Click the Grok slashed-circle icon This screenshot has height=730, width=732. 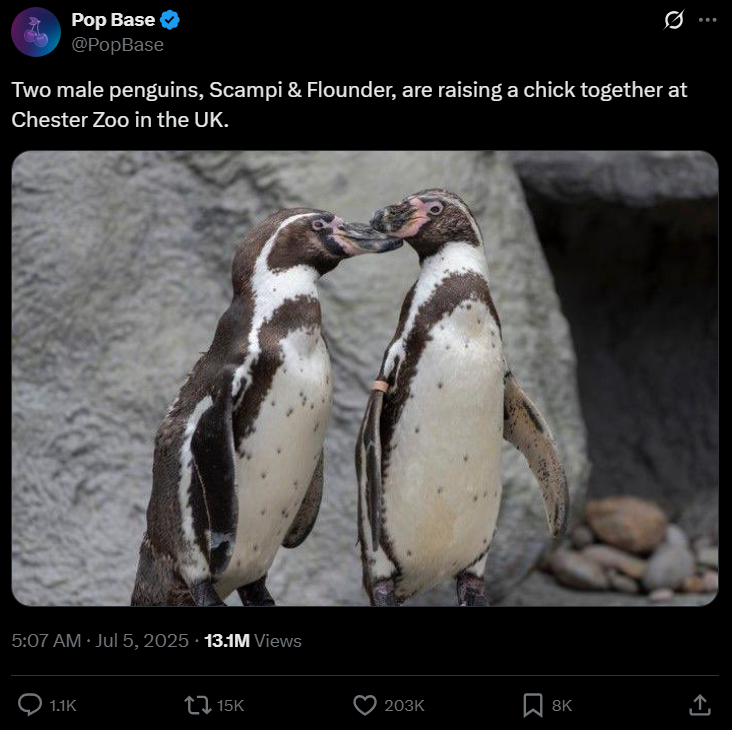[x=674, y=20]
